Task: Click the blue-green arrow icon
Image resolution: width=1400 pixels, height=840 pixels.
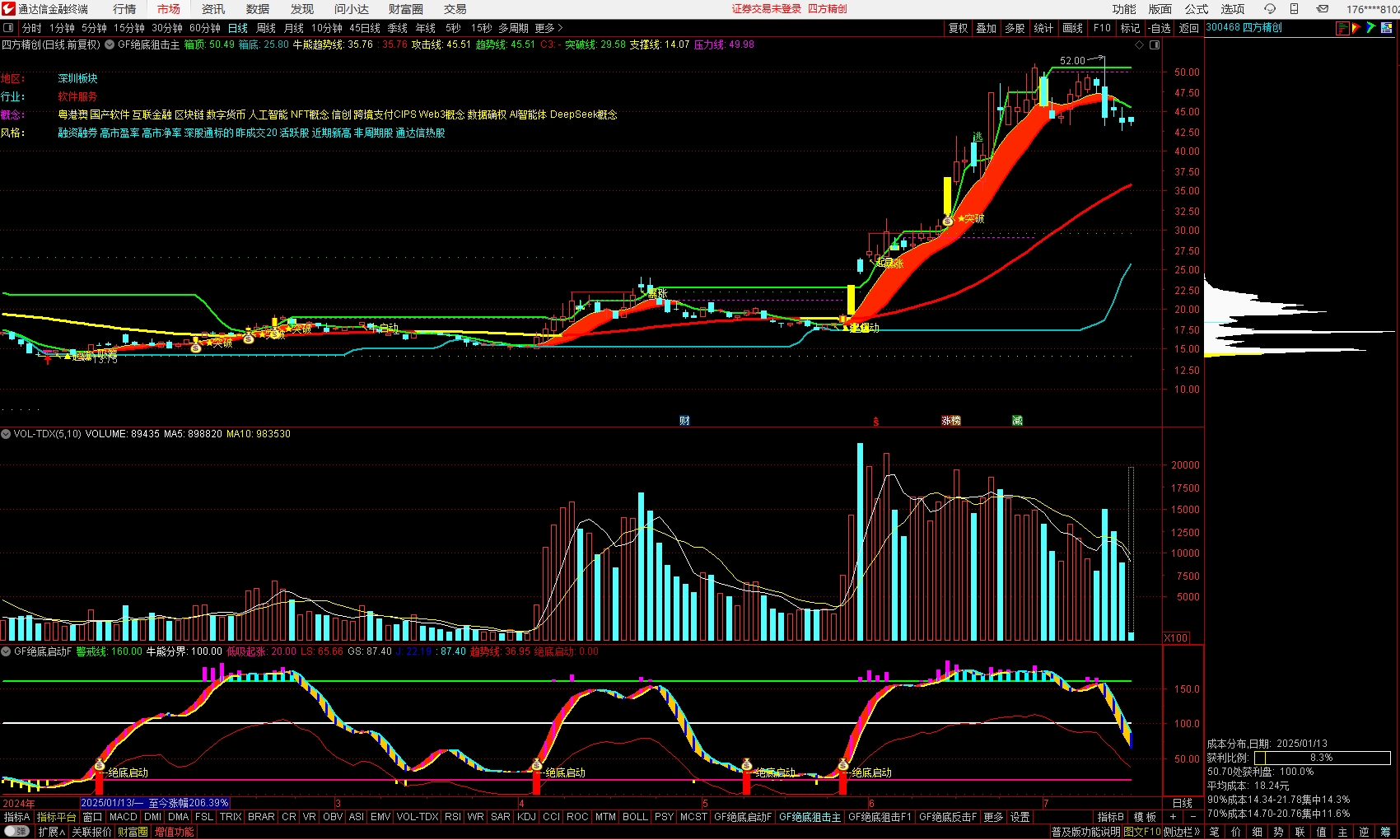Action: [1371, 28]
